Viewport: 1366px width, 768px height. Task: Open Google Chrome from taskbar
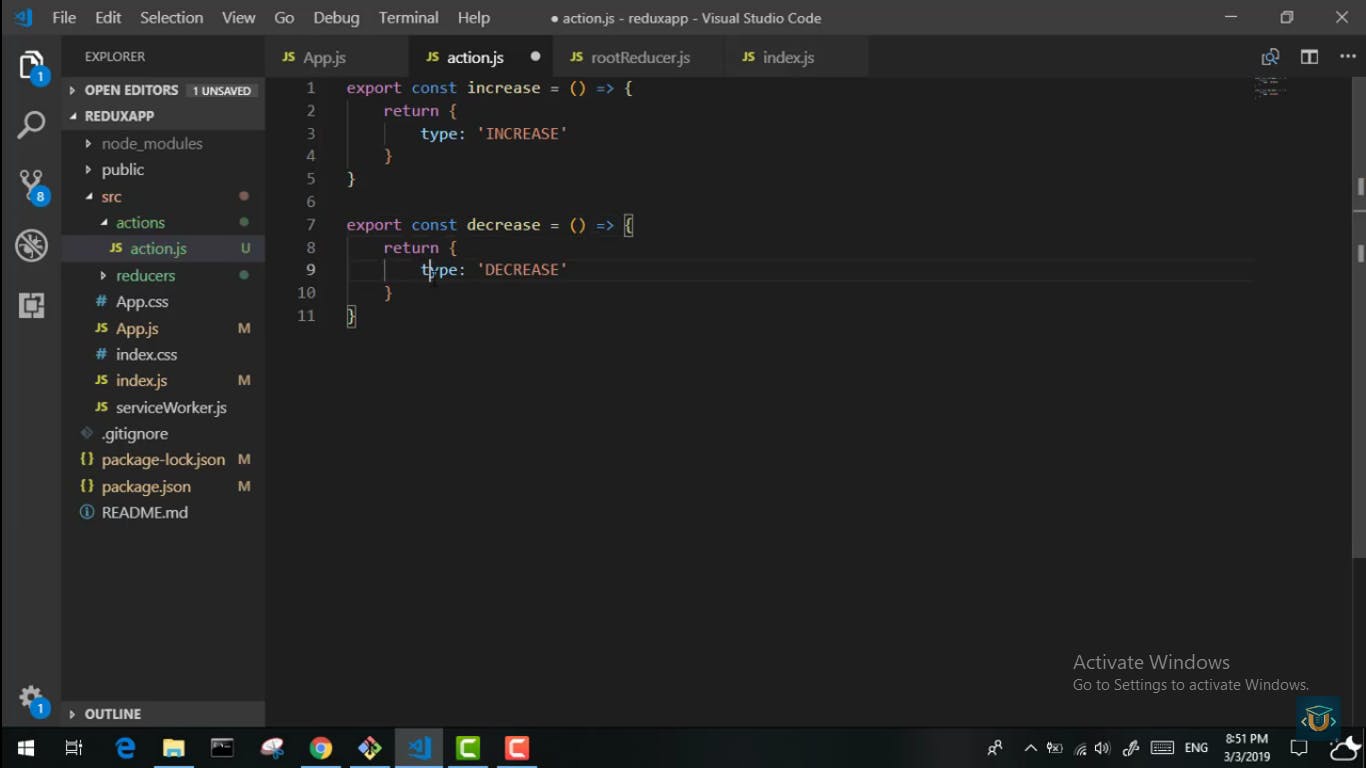(x=320, y=748)
